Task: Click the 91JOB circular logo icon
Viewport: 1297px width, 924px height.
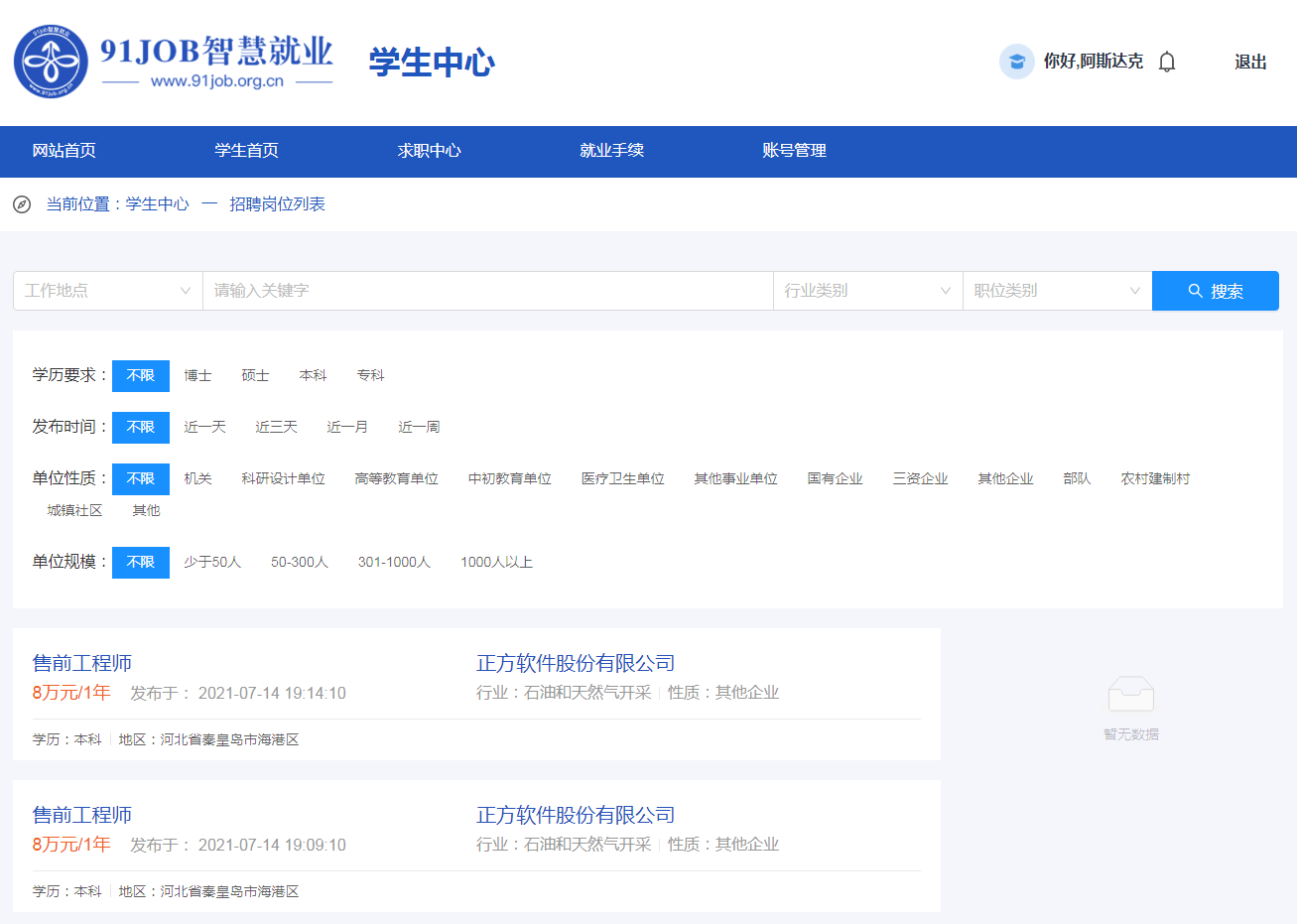Action: [51, 62]
